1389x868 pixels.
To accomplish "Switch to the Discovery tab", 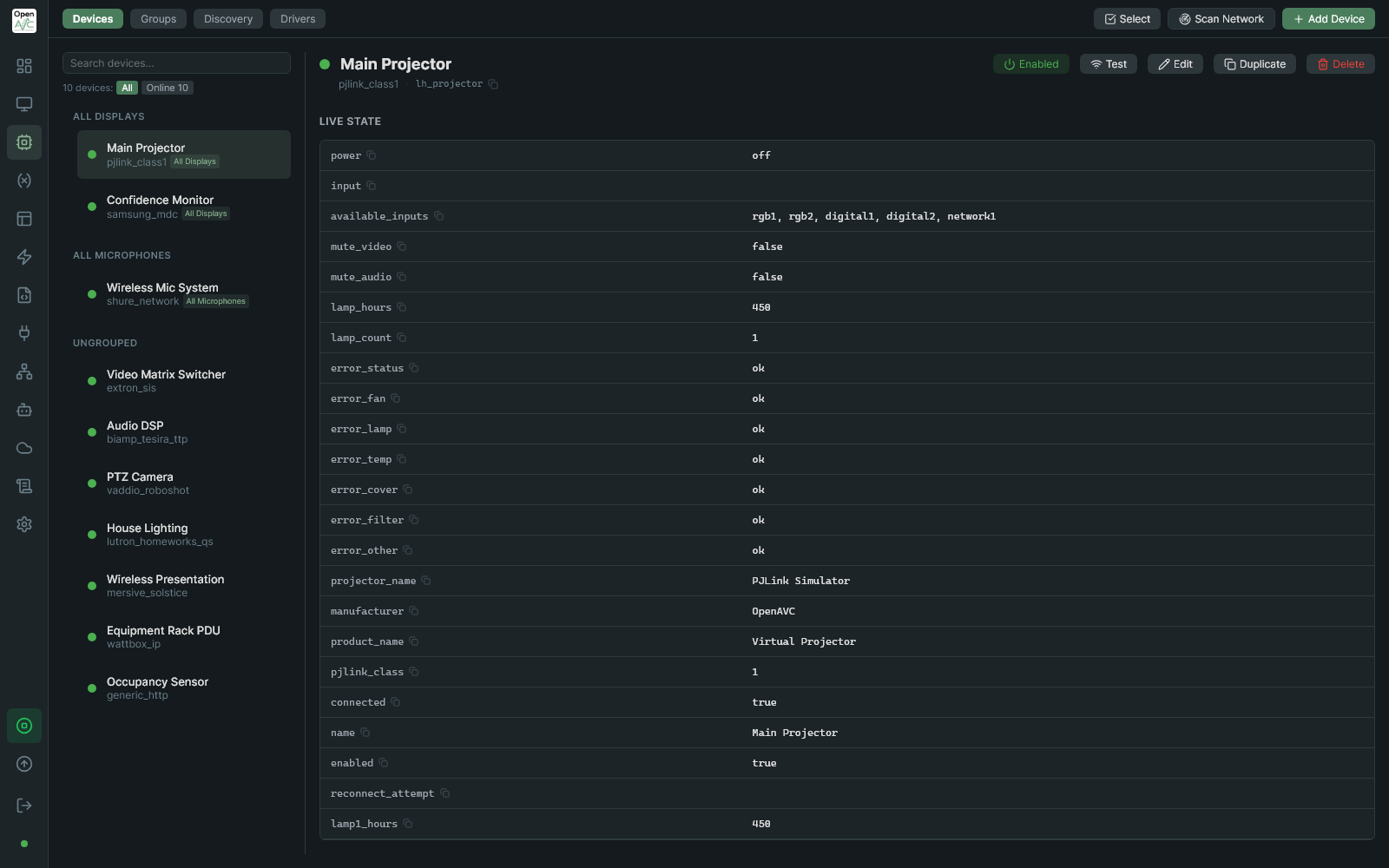I will point(228,19).
